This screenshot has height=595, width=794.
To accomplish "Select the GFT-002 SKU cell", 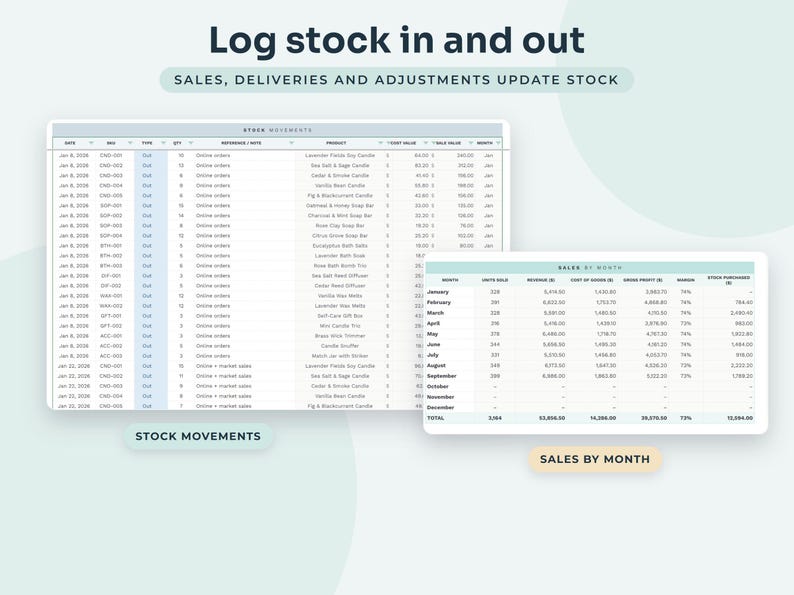I will click(111, 326).
